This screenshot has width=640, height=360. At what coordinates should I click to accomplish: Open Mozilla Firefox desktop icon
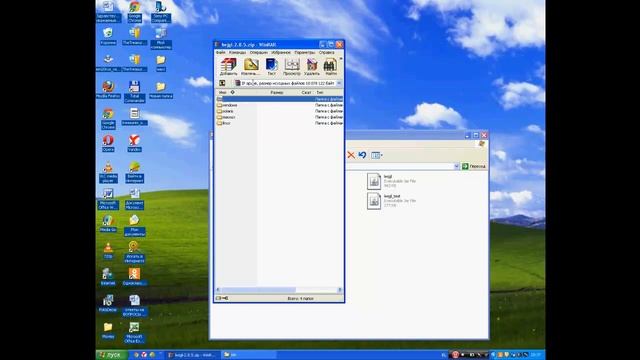point(108,89)
